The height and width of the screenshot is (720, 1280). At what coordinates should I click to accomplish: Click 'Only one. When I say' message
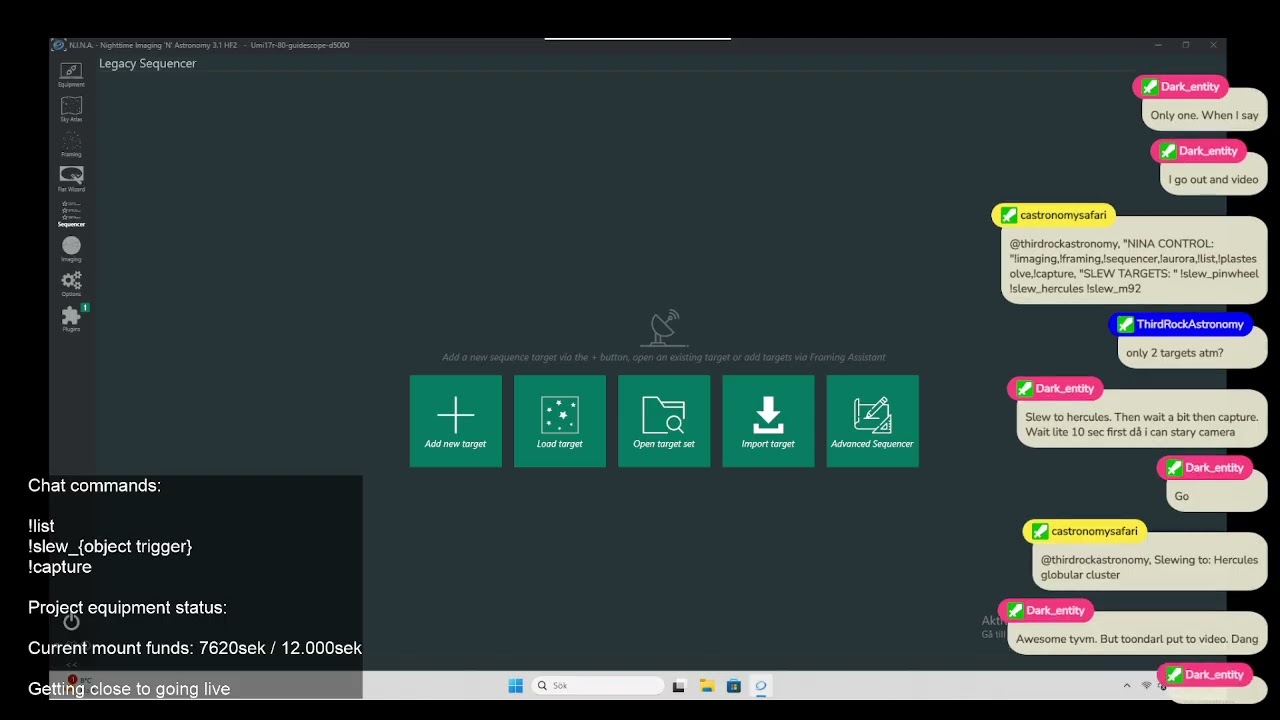pos(1204,115)
